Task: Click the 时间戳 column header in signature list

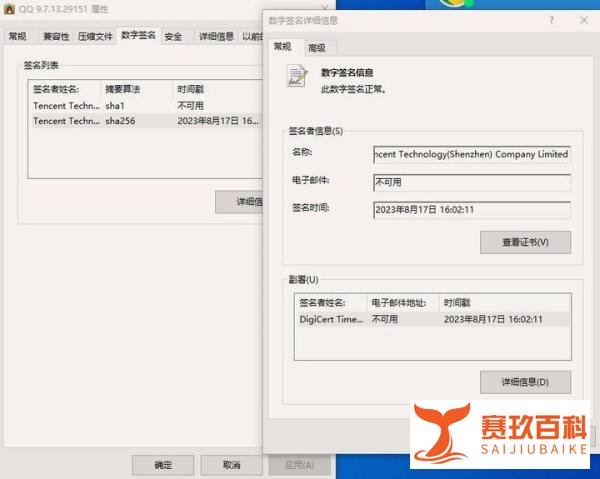Action: (218, 89)
